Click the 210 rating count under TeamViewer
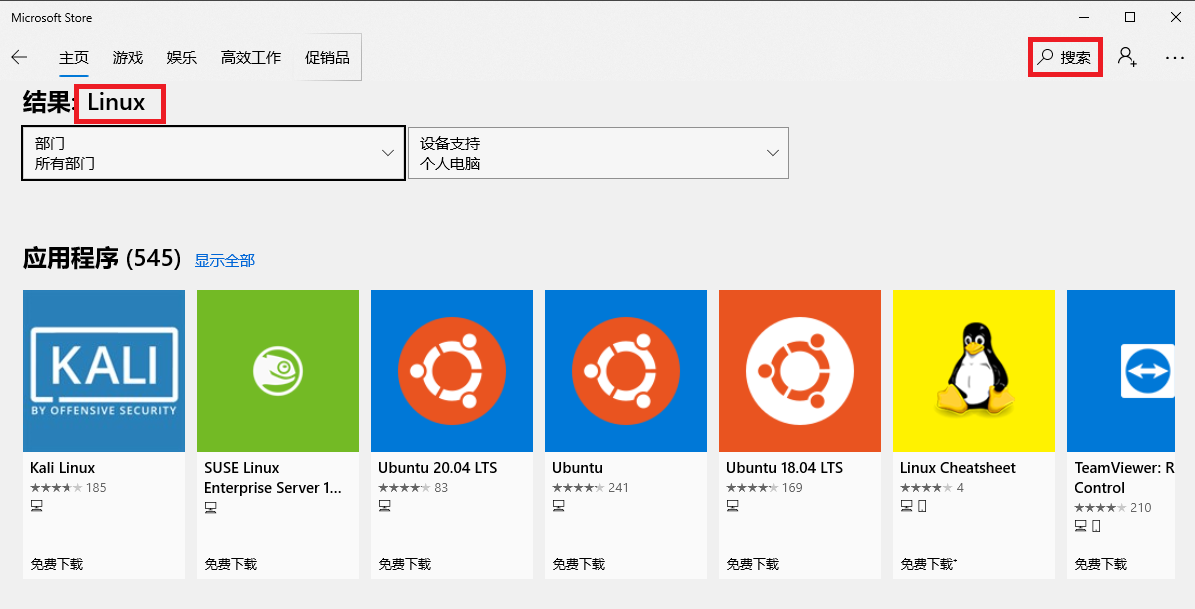The image size is (1195, 609). [1140, 508]
